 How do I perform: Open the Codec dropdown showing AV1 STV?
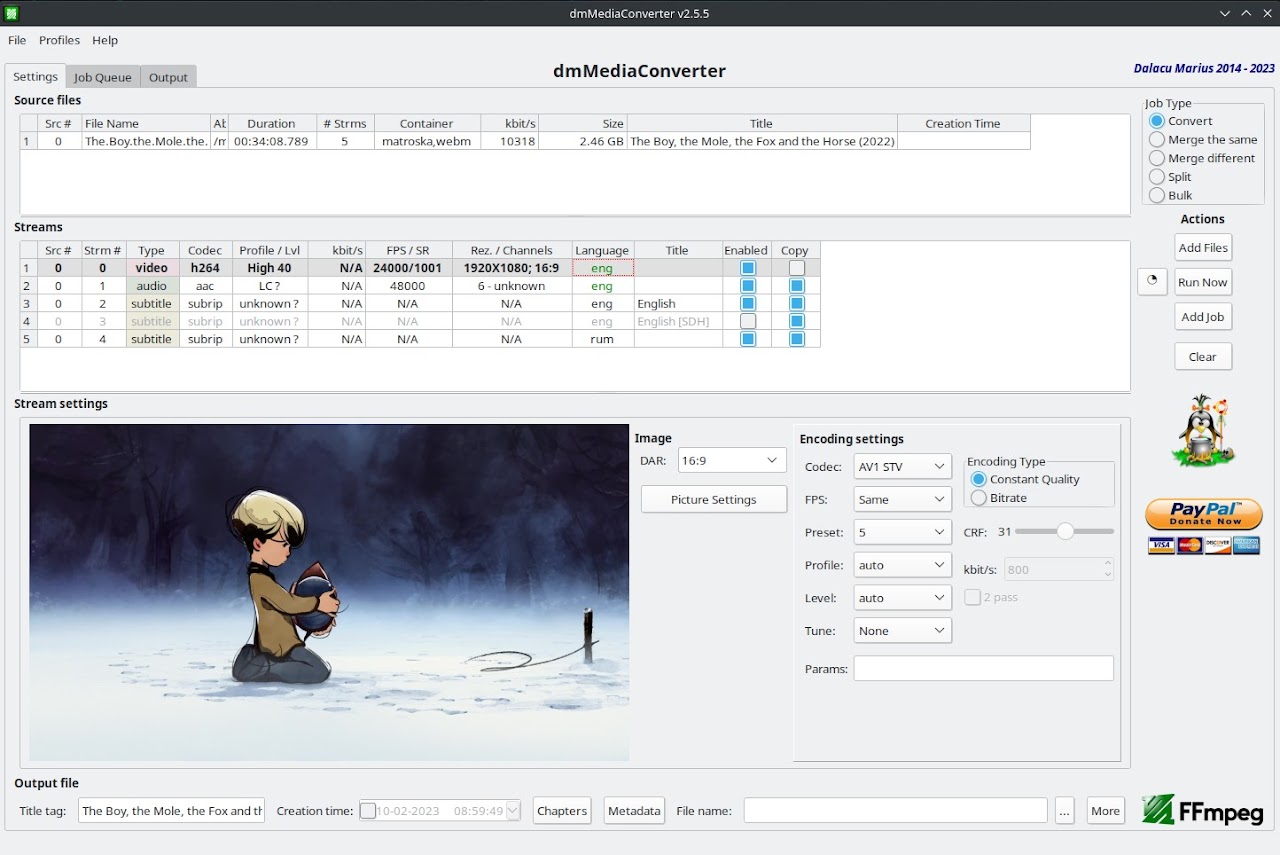(x=901, y=466)
